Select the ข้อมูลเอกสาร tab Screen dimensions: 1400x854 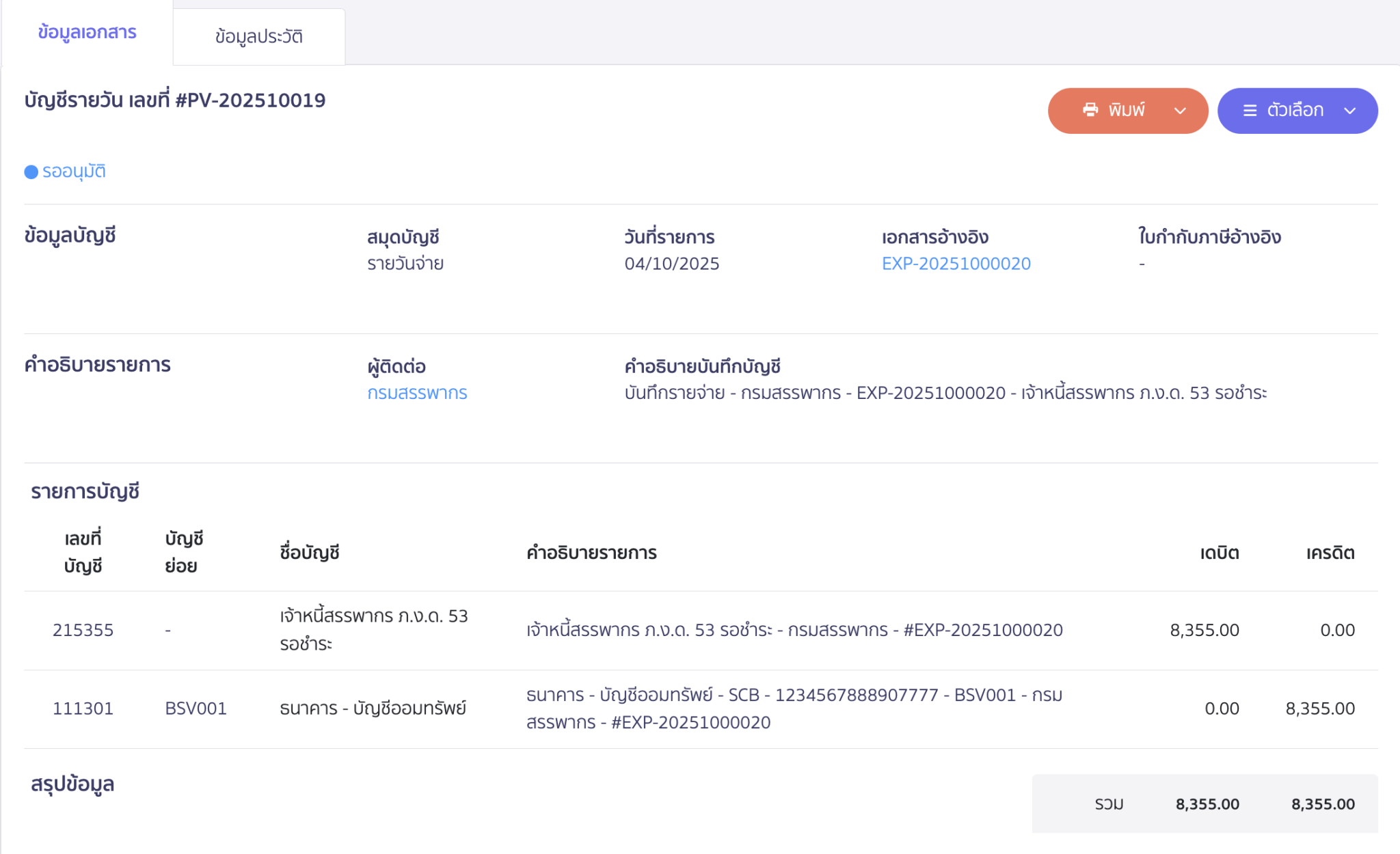tap(87, 31)
